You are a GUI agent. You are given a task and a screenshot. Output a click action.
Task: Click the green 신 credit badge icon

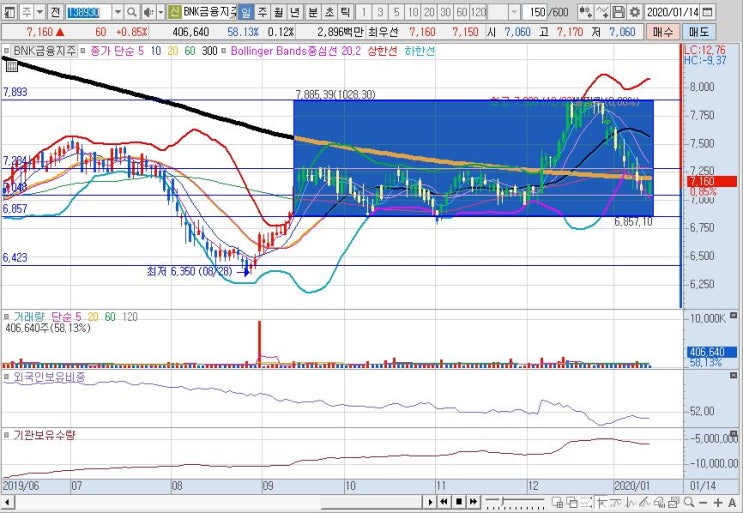click(174, 12)
